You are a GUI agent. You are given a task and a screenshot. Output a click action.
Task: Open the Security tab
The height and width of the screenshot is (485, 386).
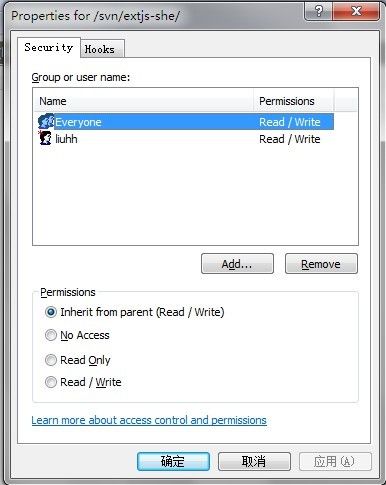click(49, 47)
